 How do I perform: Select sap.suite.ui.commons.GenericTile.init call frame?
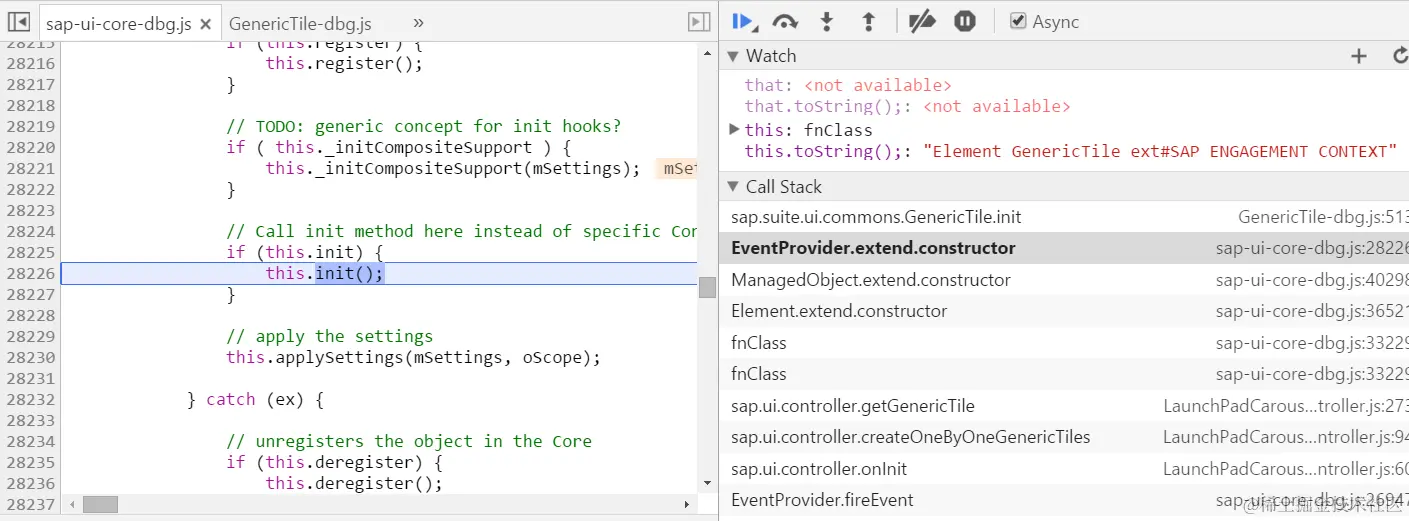[x=1064, y=217]
